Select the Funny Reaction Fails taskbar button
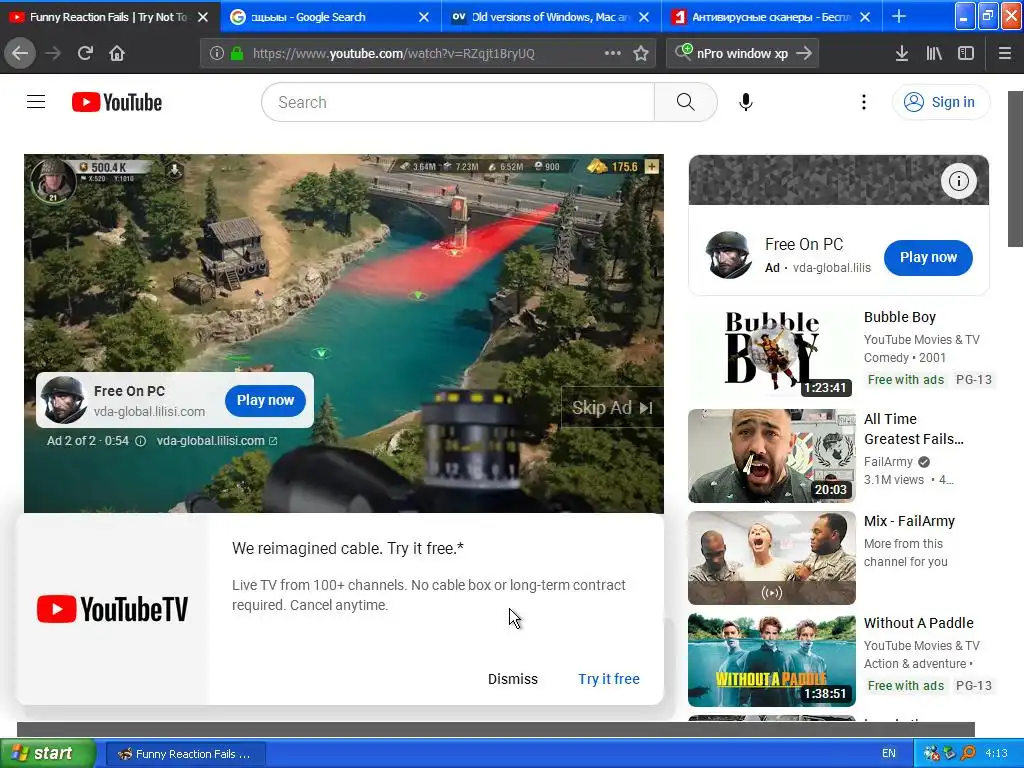Viewport: 1024px width, 768px height. click(185, 754)
